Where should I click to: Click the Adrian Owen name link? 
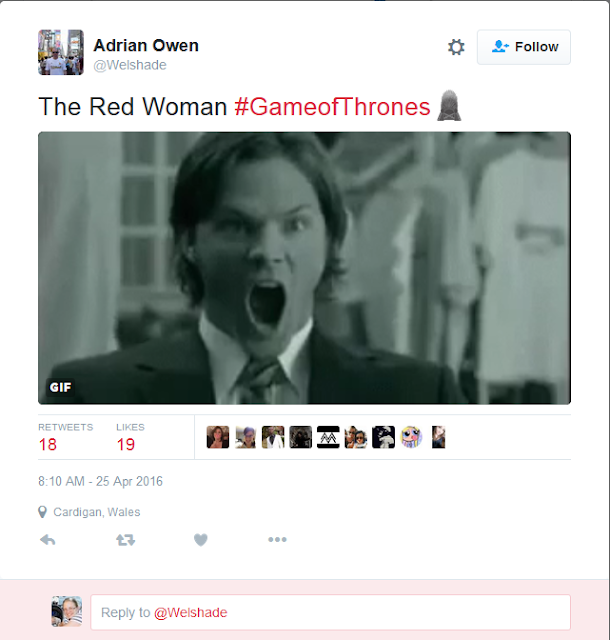(x=146, y=45)
